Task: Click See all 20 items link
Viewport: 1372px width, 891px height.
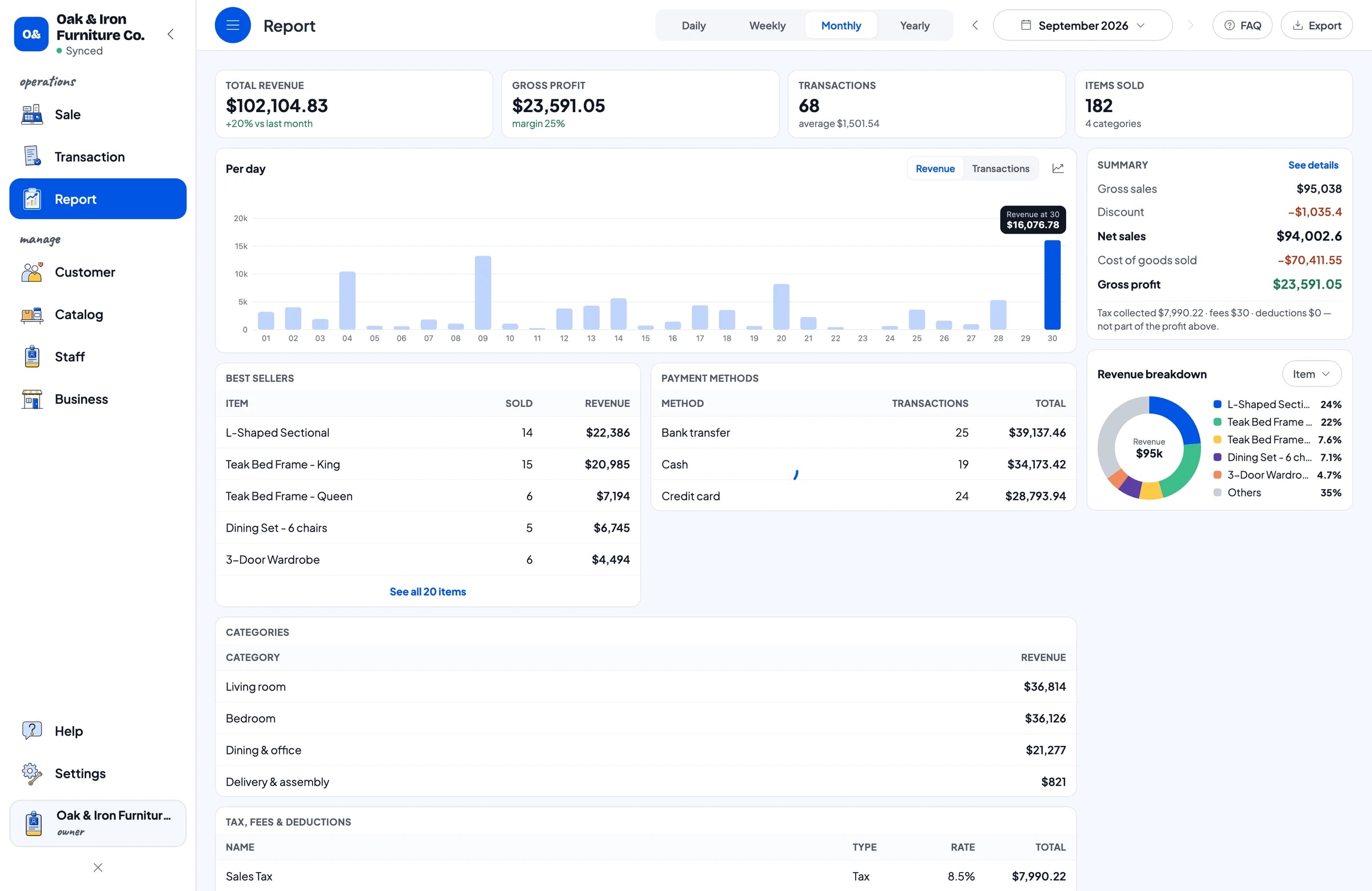Action: point(428,592)
